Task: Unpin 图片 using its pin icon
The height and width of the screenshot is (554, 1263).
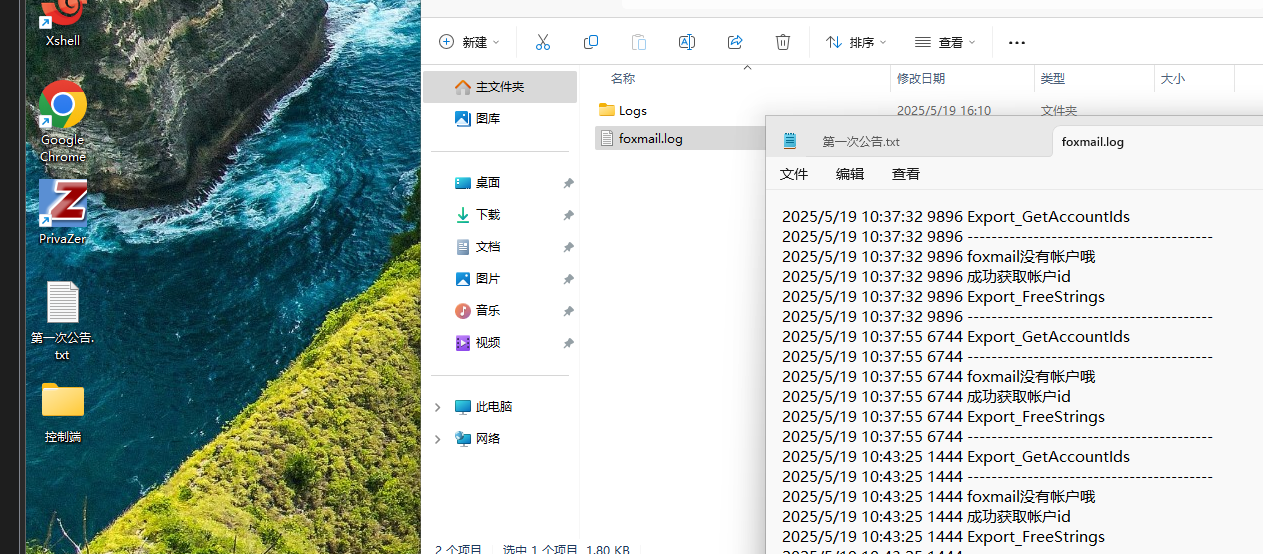Action: (568, 280)
